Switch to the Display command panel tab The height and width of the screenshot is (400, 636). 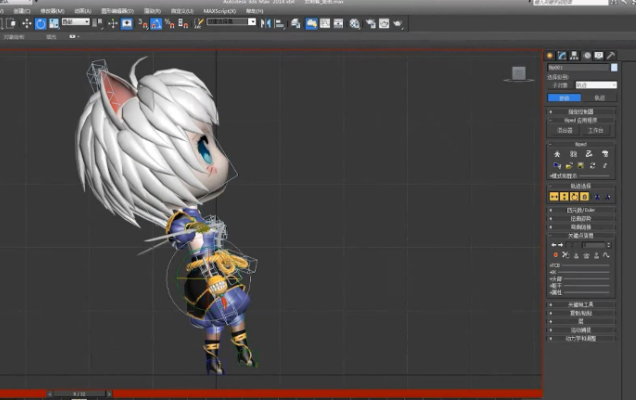click(599, 55)
